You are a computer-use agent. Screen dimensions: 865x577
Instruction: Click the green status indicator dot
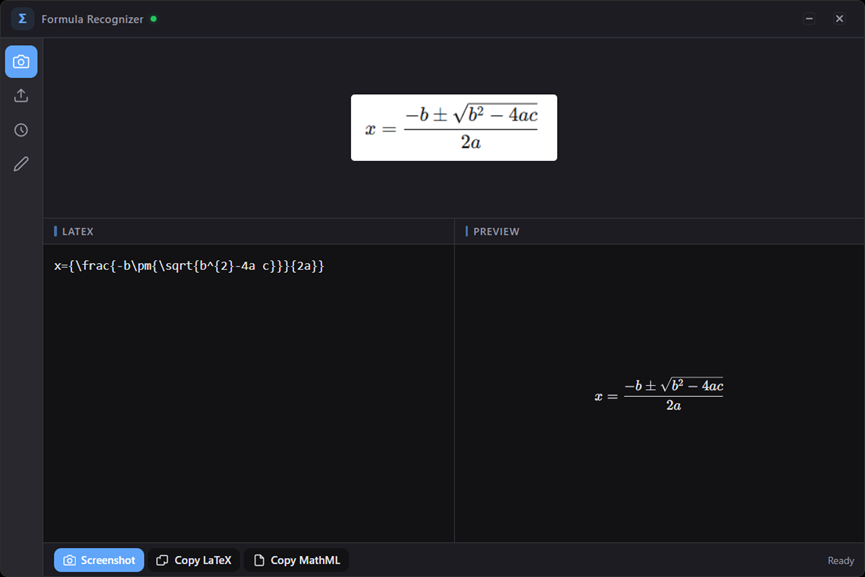153,19
